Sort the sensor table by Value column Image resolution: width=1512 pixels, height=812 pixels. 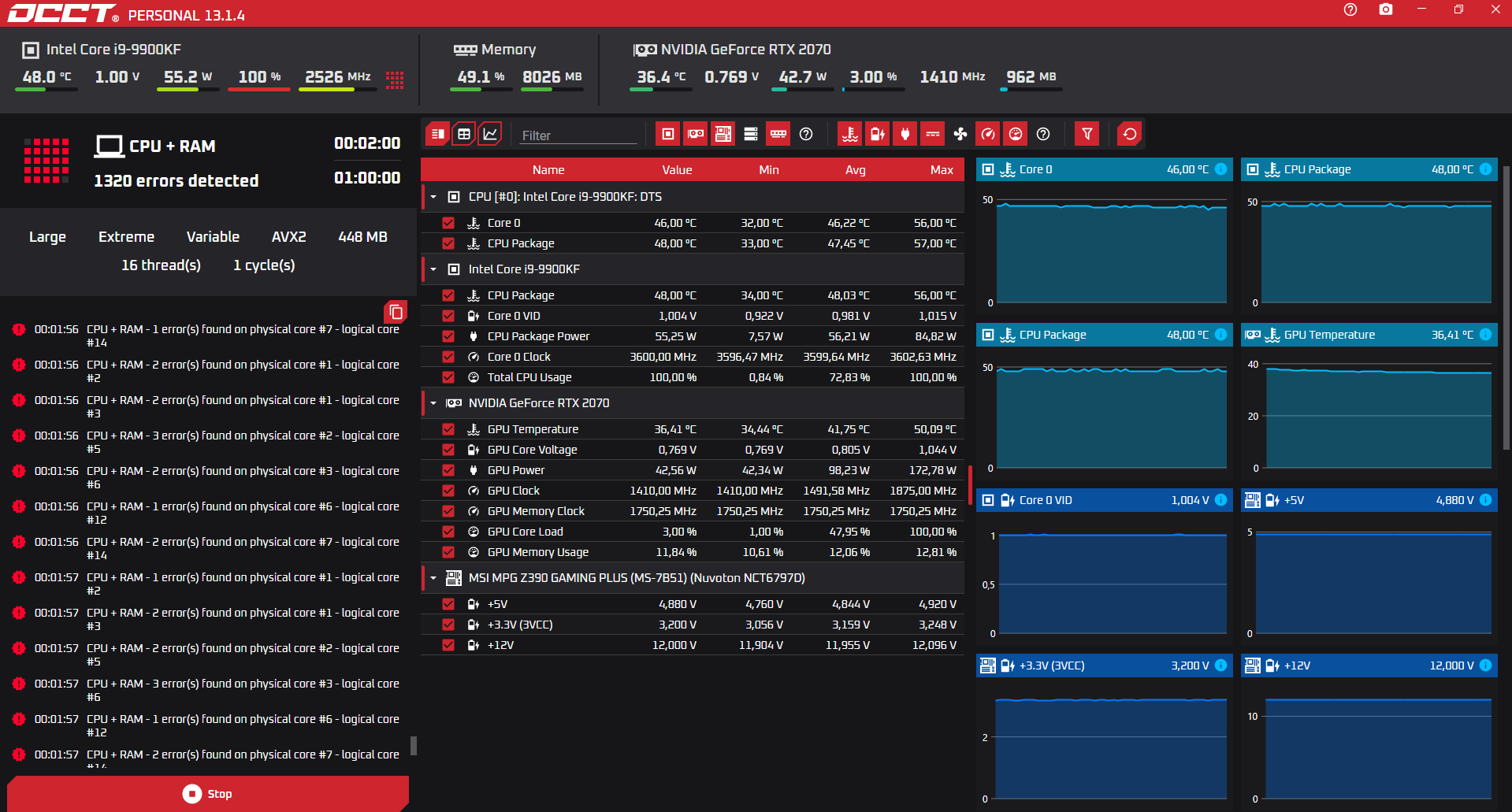click(x=677, y=170)
